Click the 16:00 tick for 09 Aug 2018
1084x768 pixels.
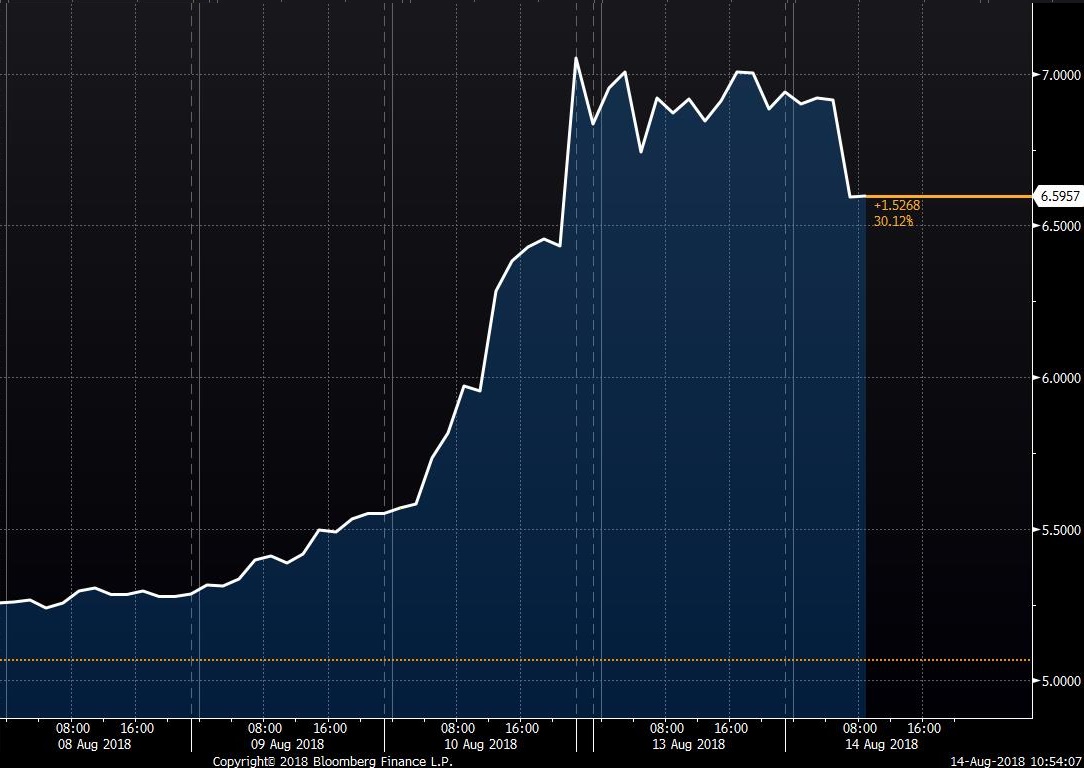tap(330, 729)
